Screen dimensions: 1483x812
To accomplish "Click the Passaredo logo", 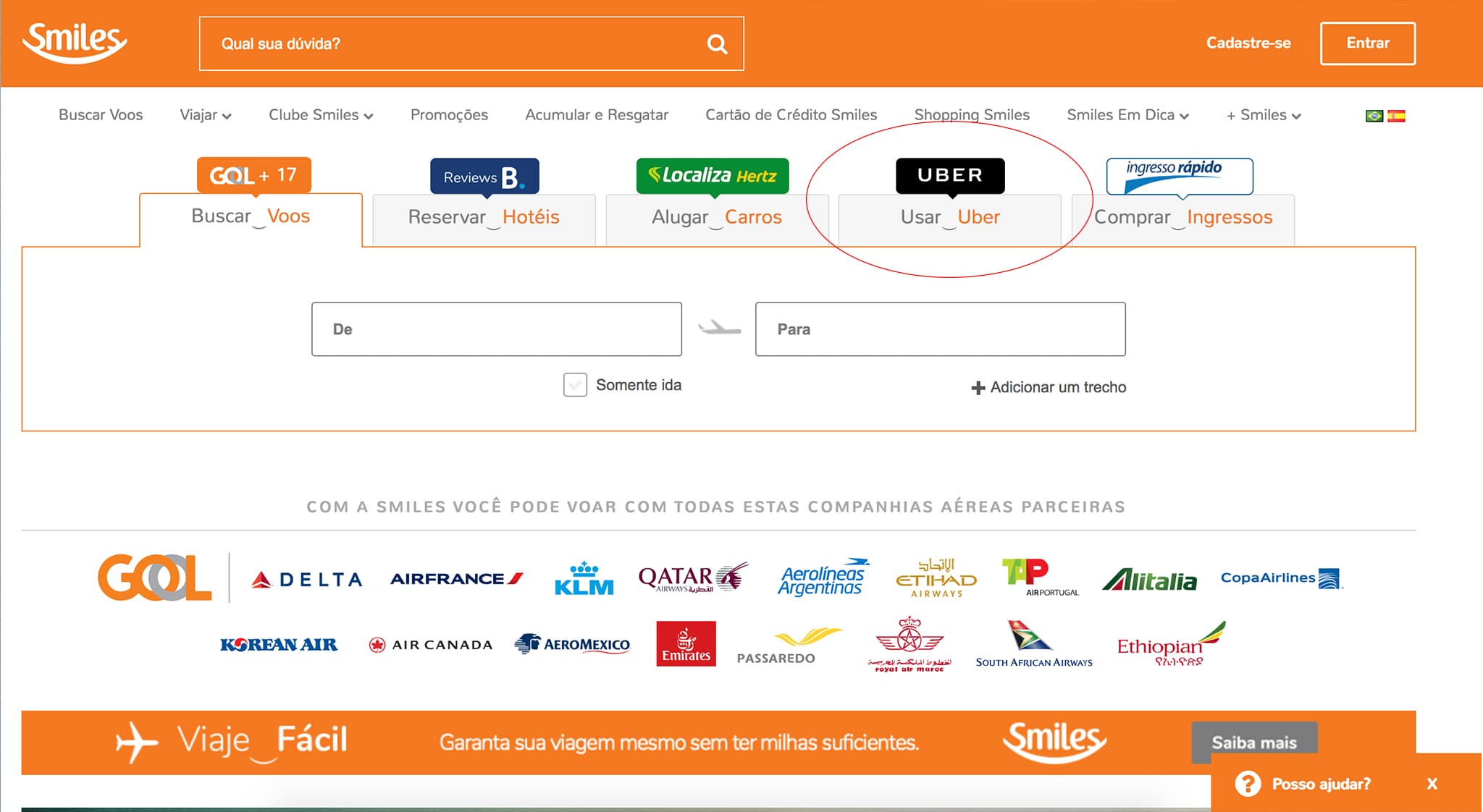I will click(x=789, y=646).
